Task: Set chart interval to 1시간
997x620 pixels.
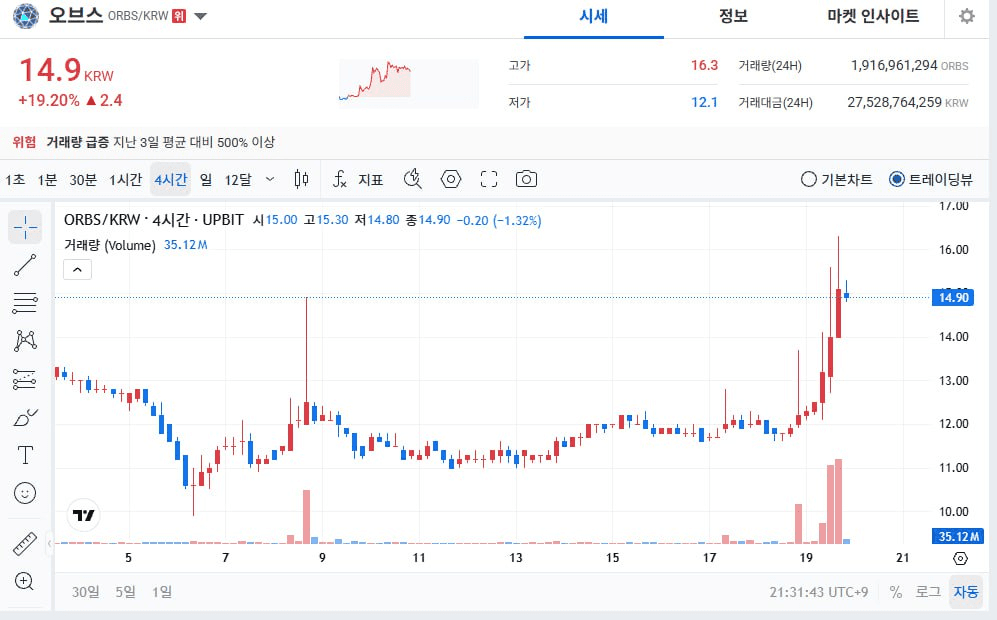Action: 125,180
